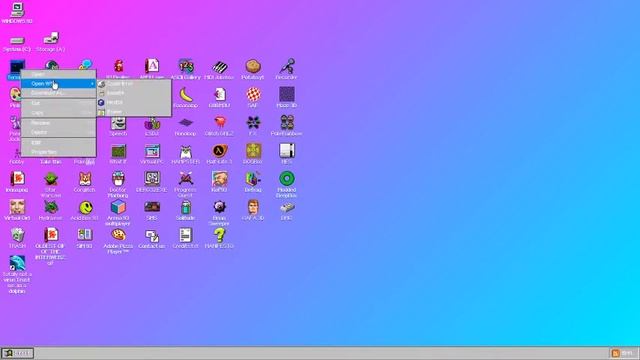Open the Virtual Girl icon
The image size is (640, 360).
point(17,210)
